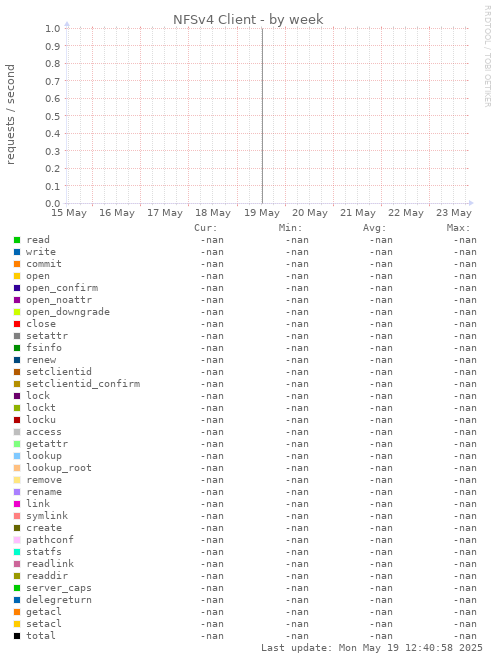Click the 21 May date label on axis
Screen dimensions: 497x660
(358, 213)
